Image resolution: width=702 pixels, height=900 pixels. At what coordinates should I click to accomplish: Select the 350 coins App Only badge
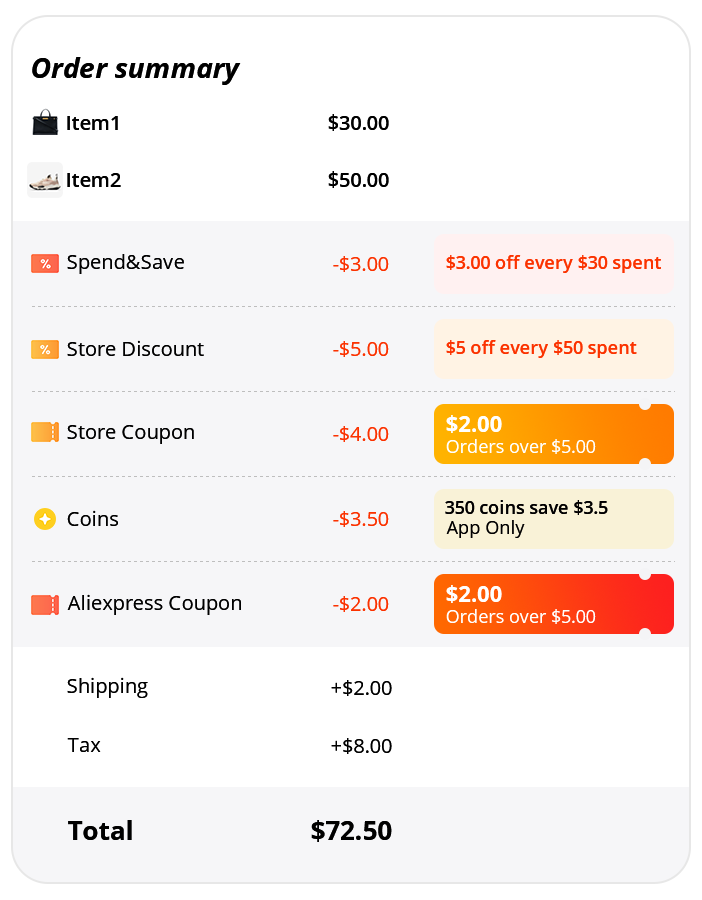click(553, 519)
